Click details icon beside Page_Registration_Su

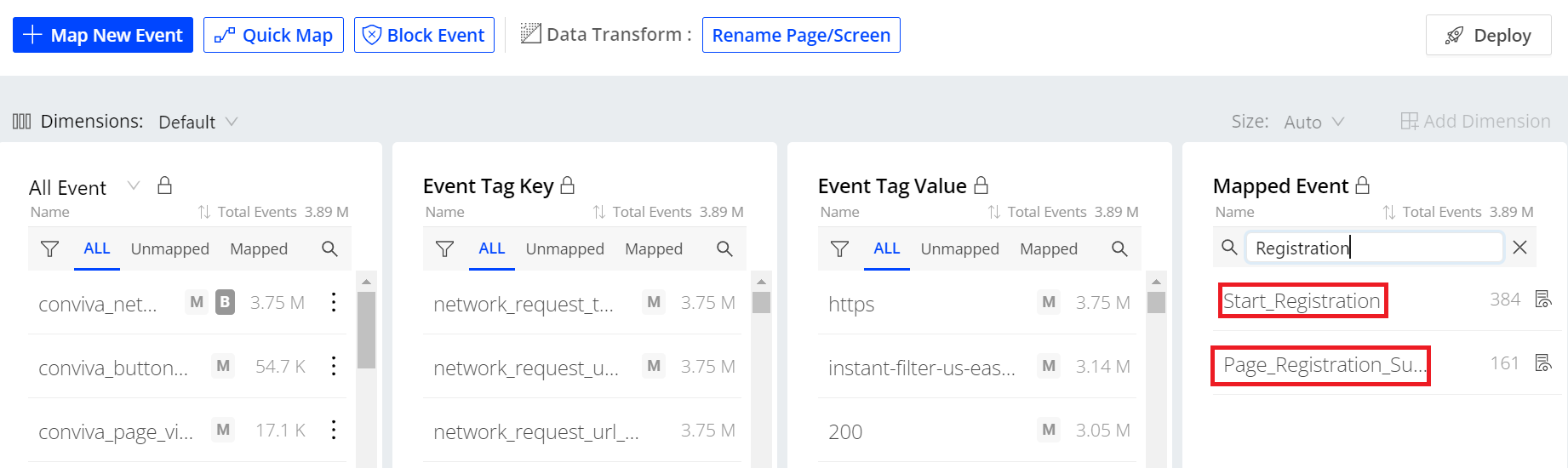point(1542,363)
